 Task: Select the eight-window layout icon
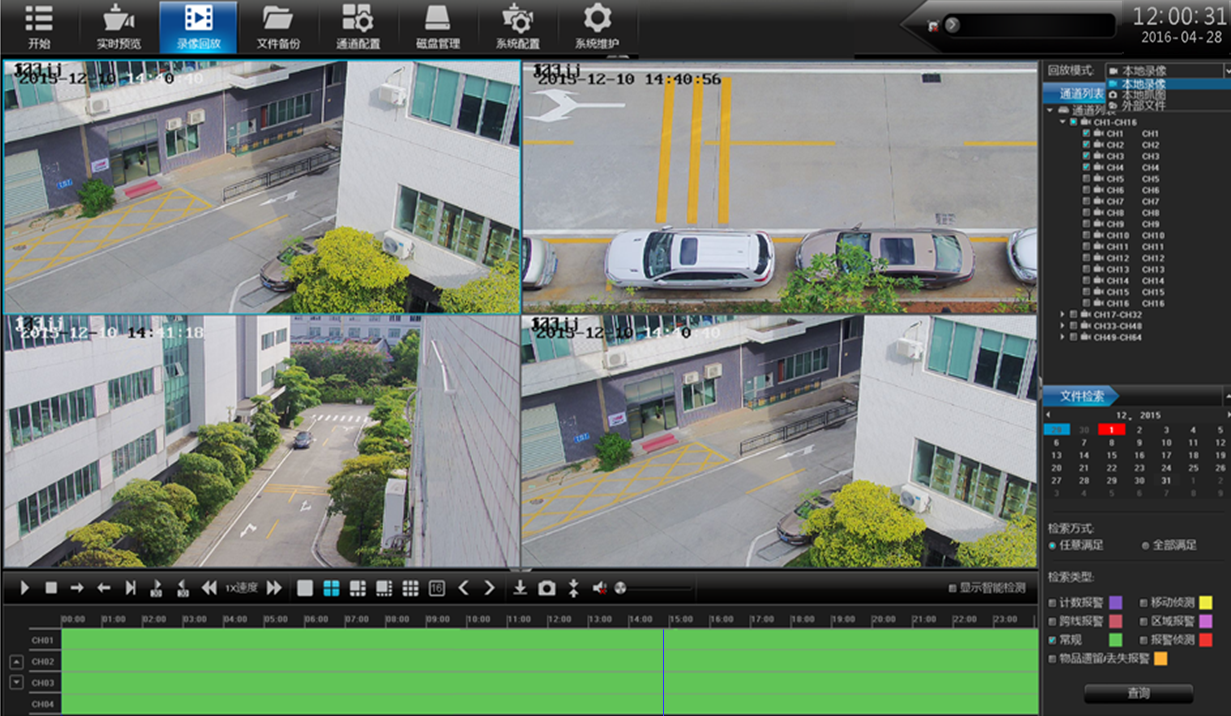(383, 588)
